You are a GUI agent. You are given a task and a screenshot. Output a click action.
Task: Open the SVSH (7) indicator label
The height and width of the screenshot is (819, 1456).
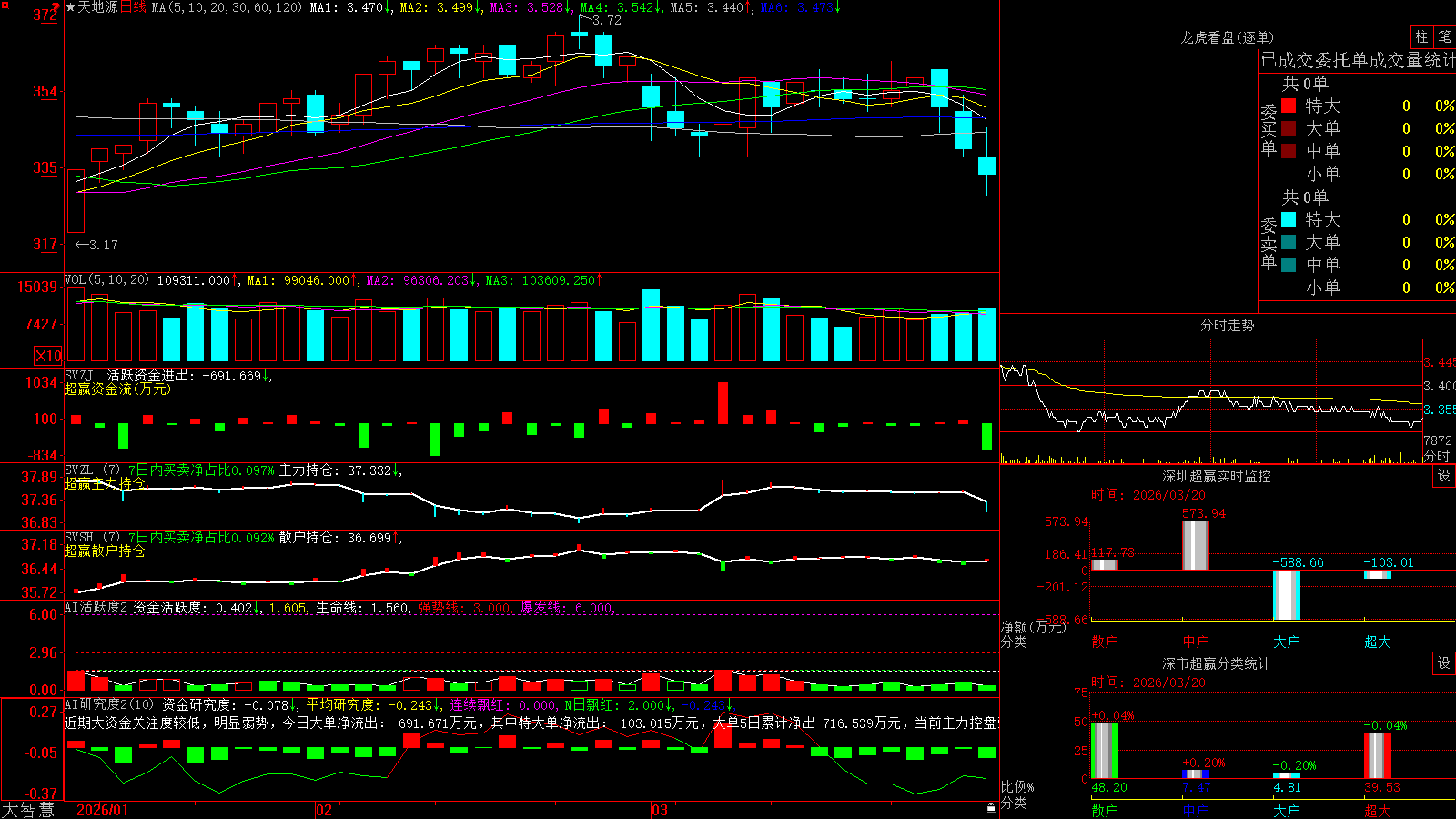[92, 538]
